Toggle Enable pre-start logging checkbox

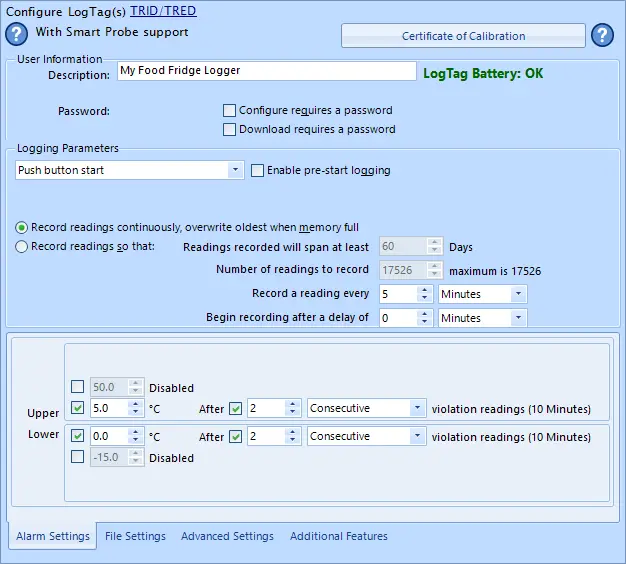click(x=258, y=170)
